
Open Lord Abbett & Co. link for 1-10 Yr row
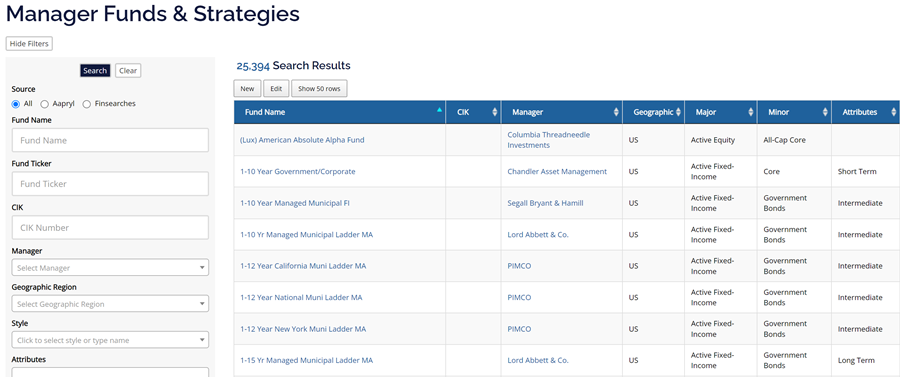[538, 235]
